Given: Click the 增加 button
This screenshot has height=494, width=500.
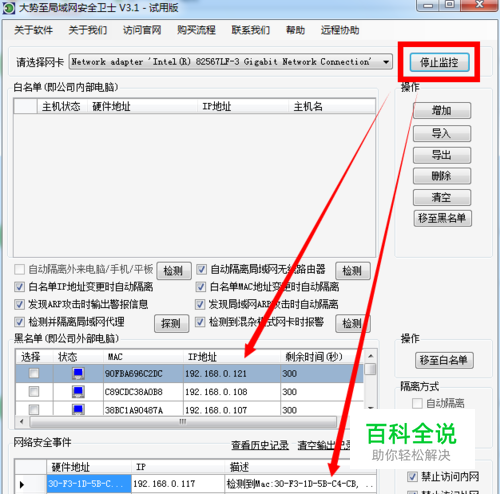Looking at the screenshot, I should pyautogui.click(x=442, y=110).
